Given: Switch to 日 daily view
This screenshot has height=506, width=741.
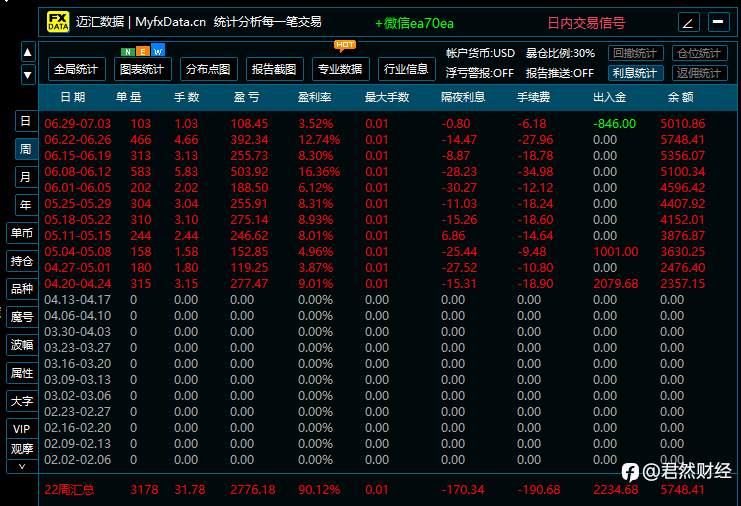Looking at the screenshot, I should coord(26,121).
